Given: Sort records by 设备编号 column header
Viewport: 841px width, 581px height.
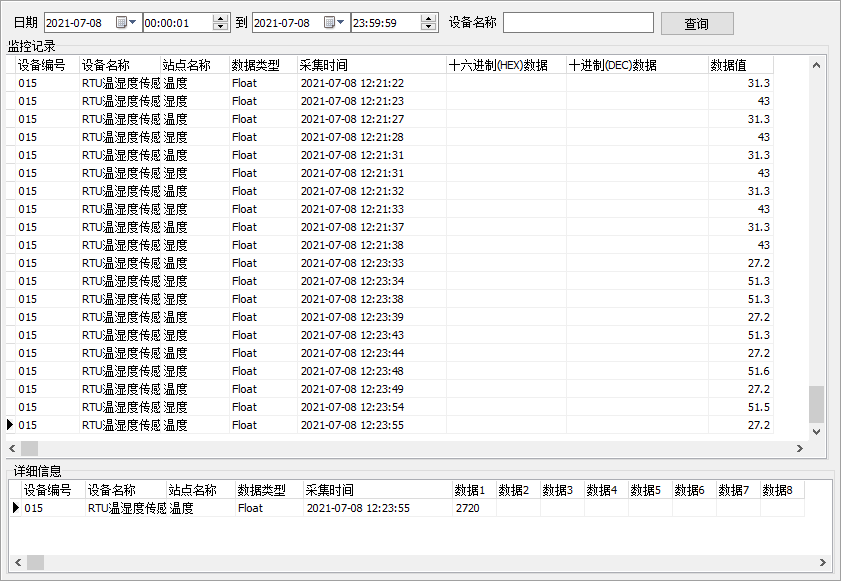Looking at the screenshot, I should 48,65.
